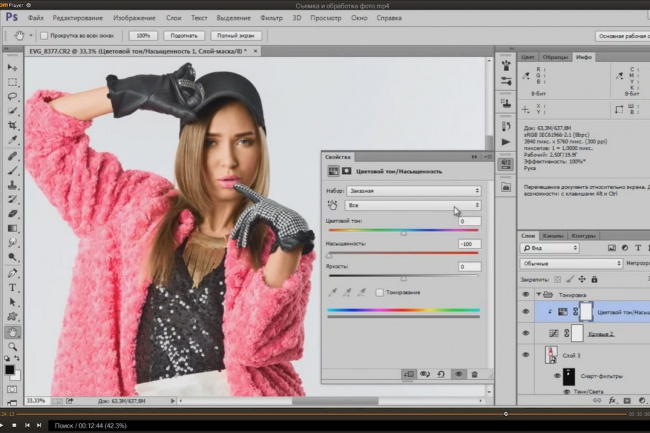Click add layer style fx icon

(x=612, y=401)
